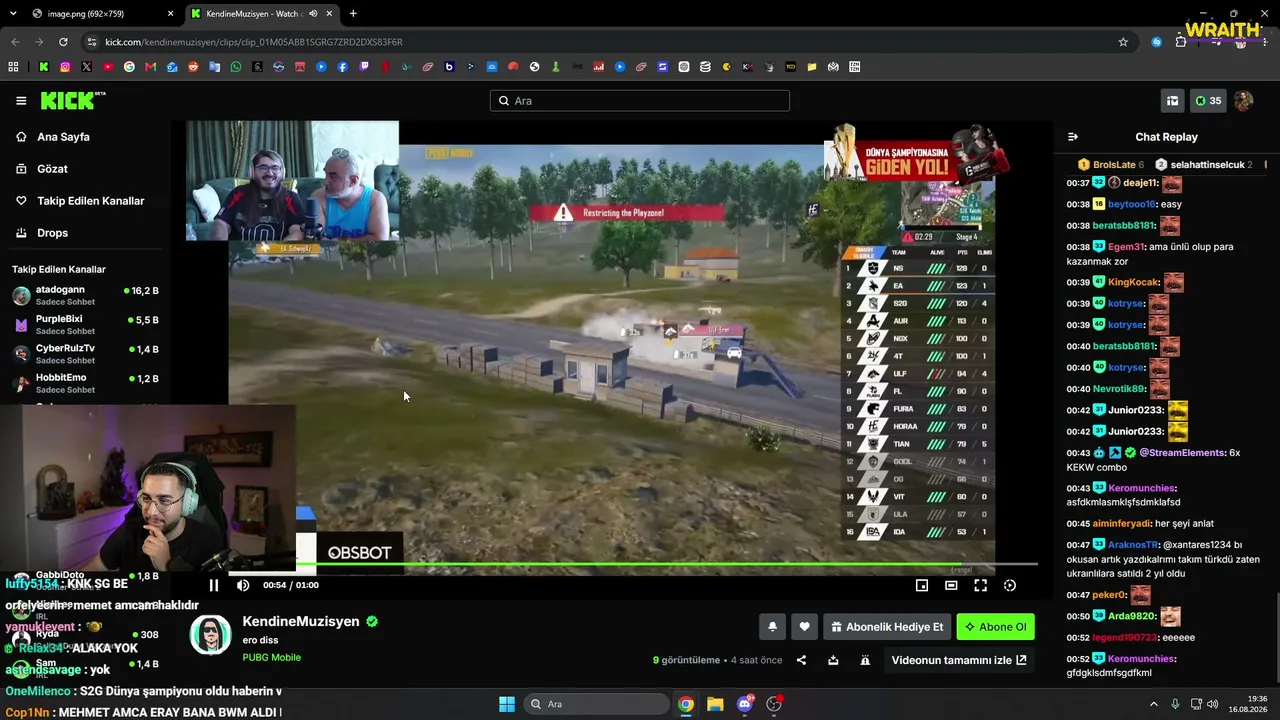This screenshot has height=720, width=1280.
Task: Open KendineMuzisyen channel avatar
Action: click(211, 635)
